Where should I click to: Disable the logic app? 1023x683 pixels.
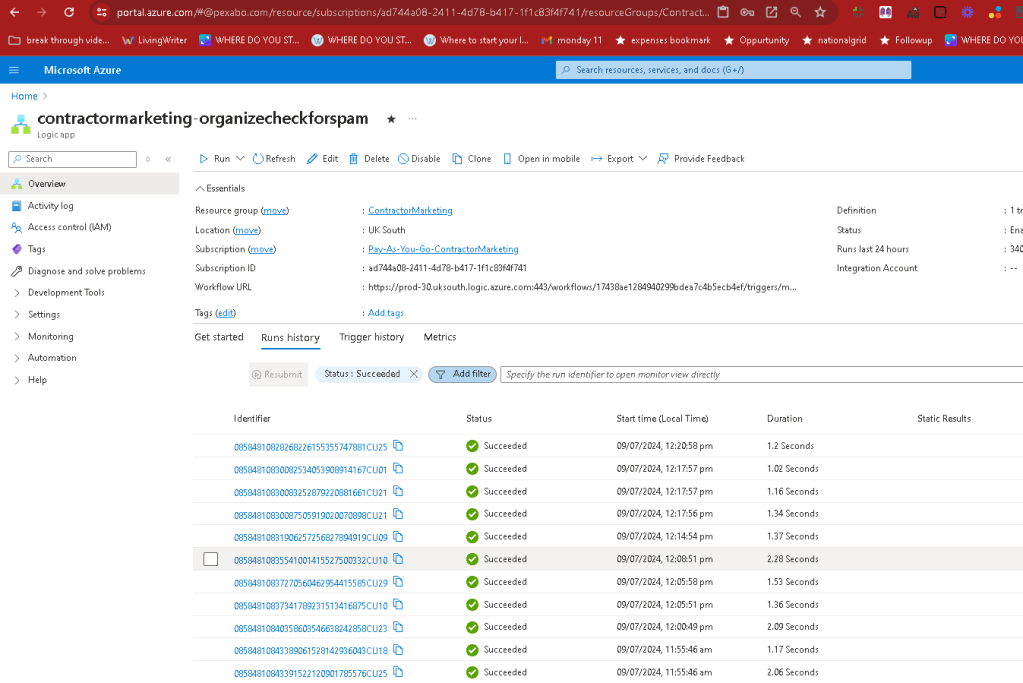pyautogui.click(x=419, y=159)
